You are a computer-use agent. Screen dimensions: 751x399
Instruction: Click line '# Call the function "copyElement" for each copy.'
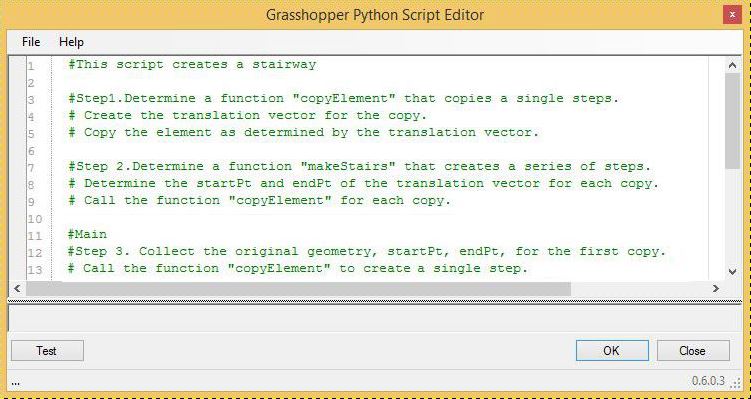(259, 200)
